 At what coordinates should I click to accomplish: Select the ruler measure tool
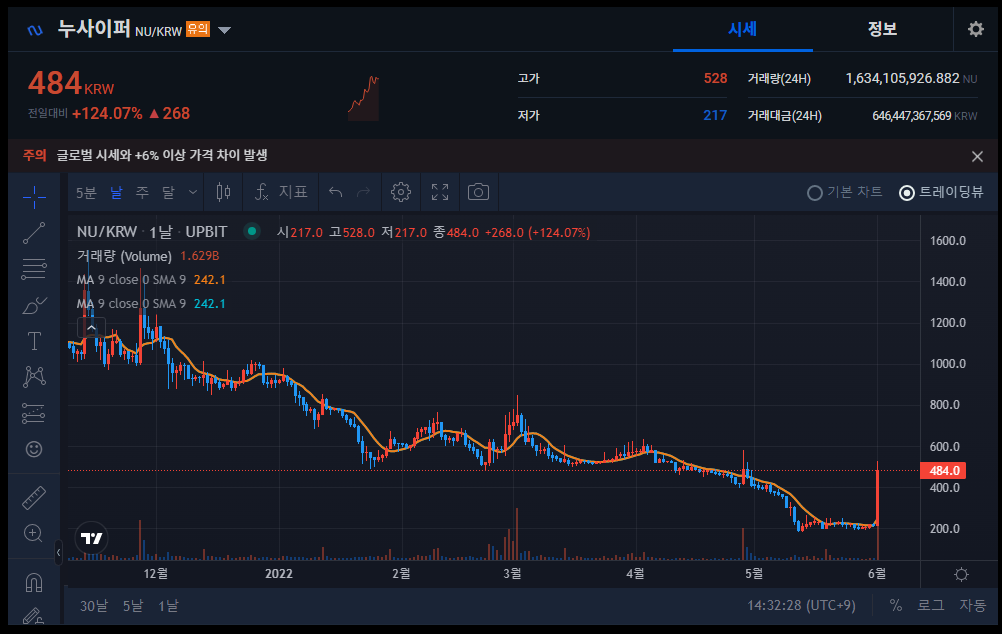pos(34,498)
